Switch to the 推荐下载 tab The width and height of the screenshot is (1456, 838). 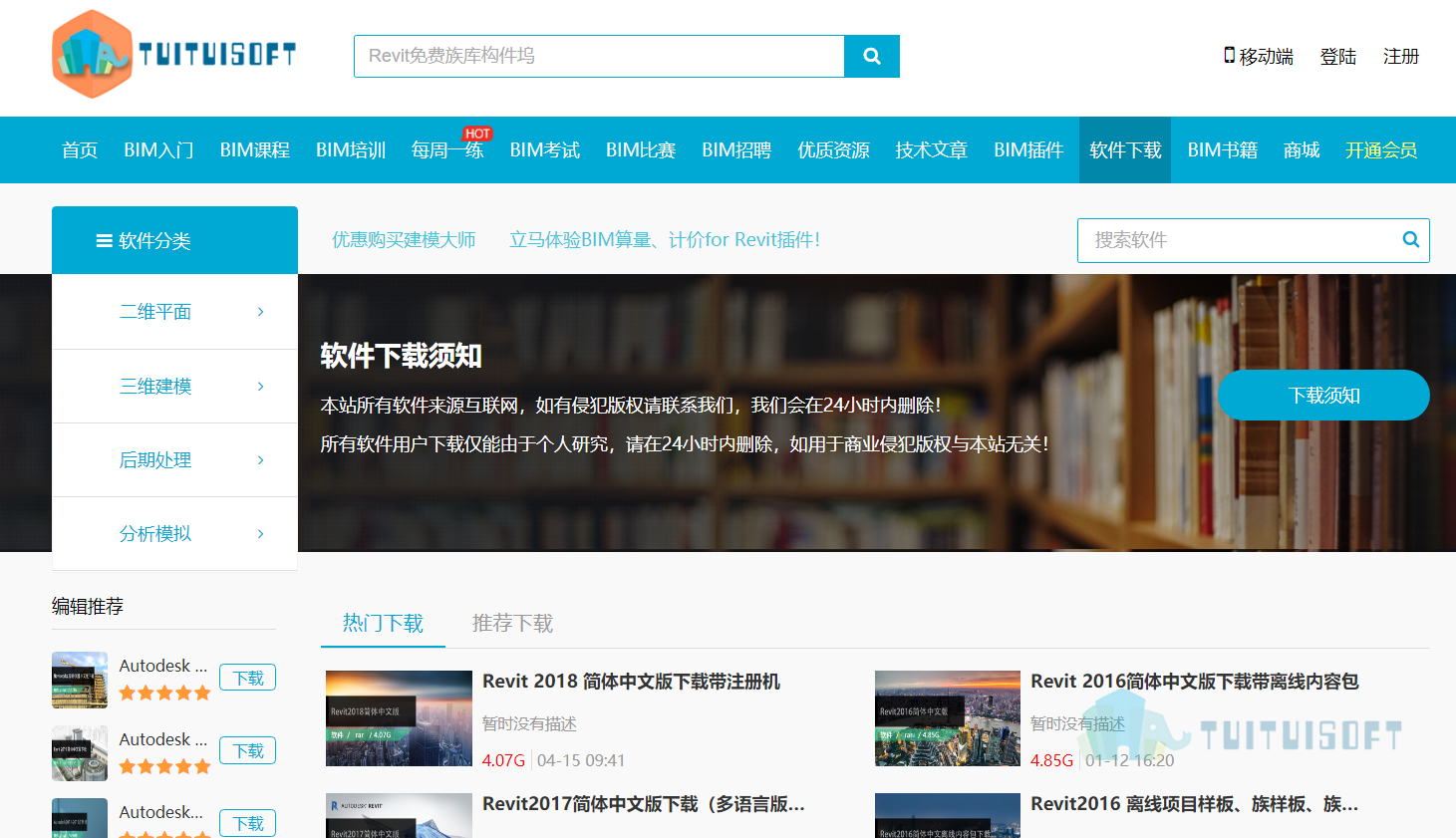tap(512, 624)
